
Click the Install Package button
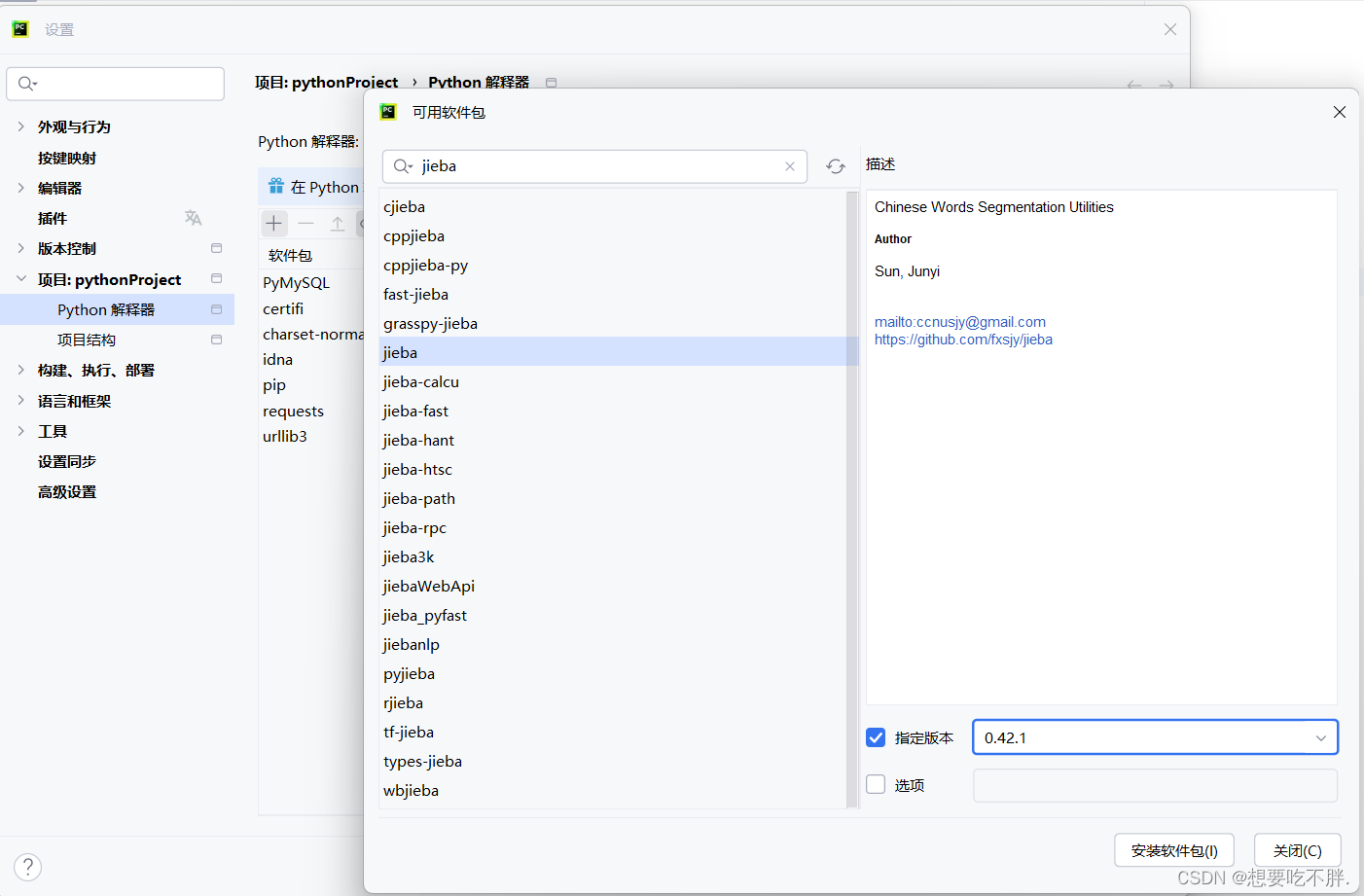click(x=1174, y=850)
